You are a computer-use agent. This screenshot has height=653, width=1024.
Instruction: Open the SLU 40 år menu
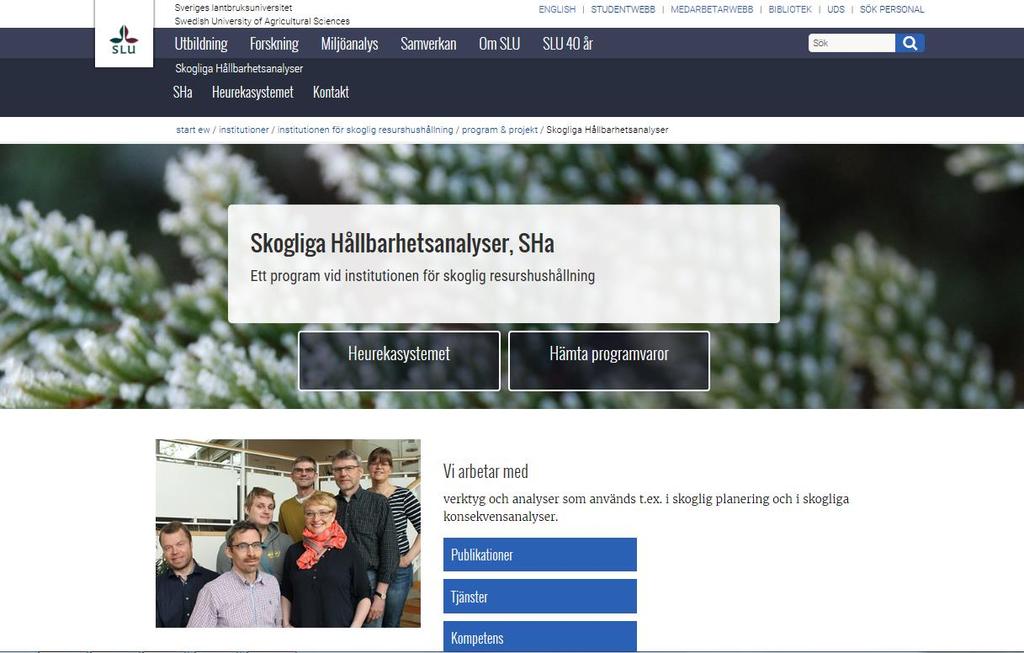[568, 44]
